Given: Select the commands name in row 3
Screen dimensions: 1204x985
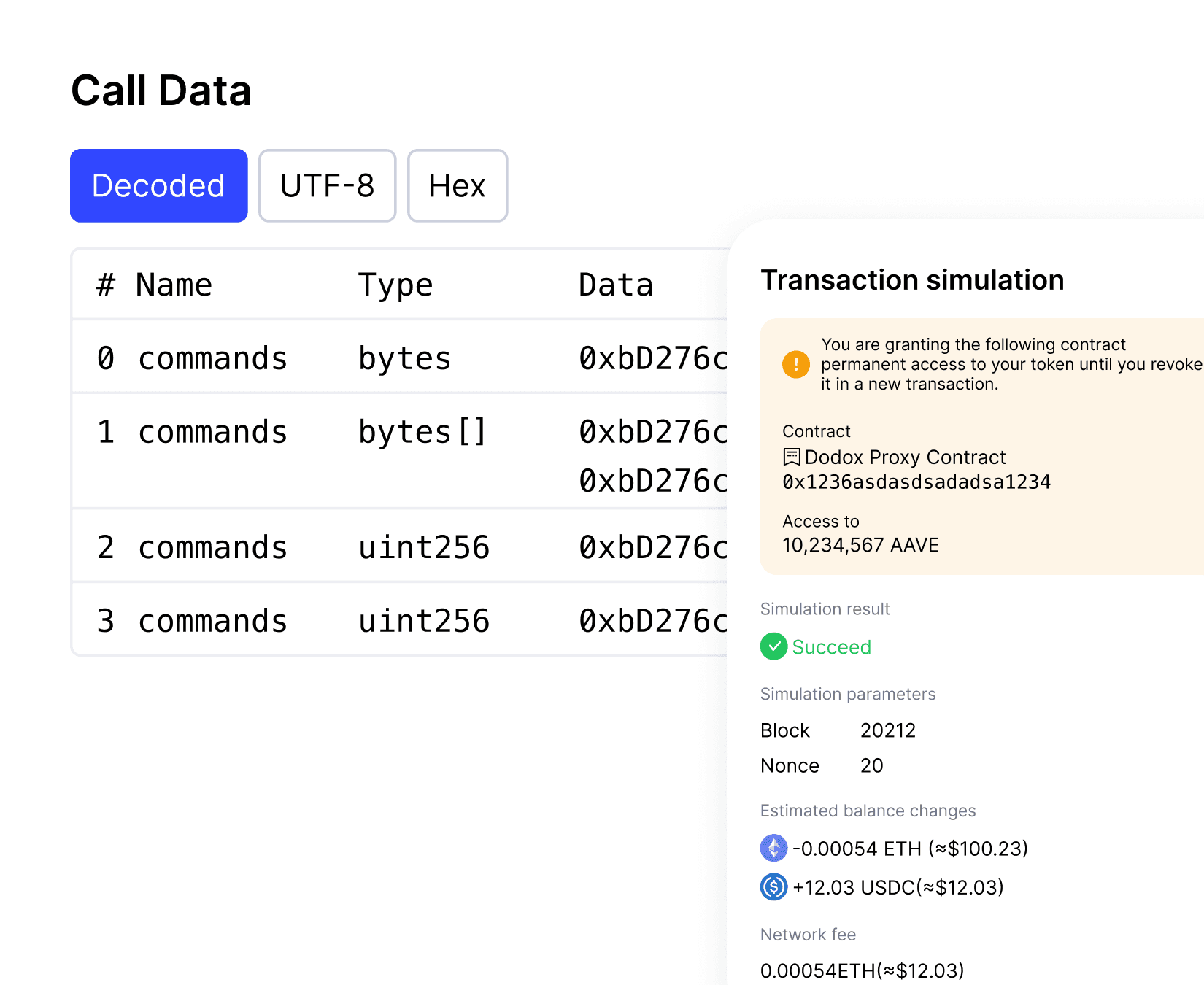Looking at the screenshot, I should coord(212,621).
